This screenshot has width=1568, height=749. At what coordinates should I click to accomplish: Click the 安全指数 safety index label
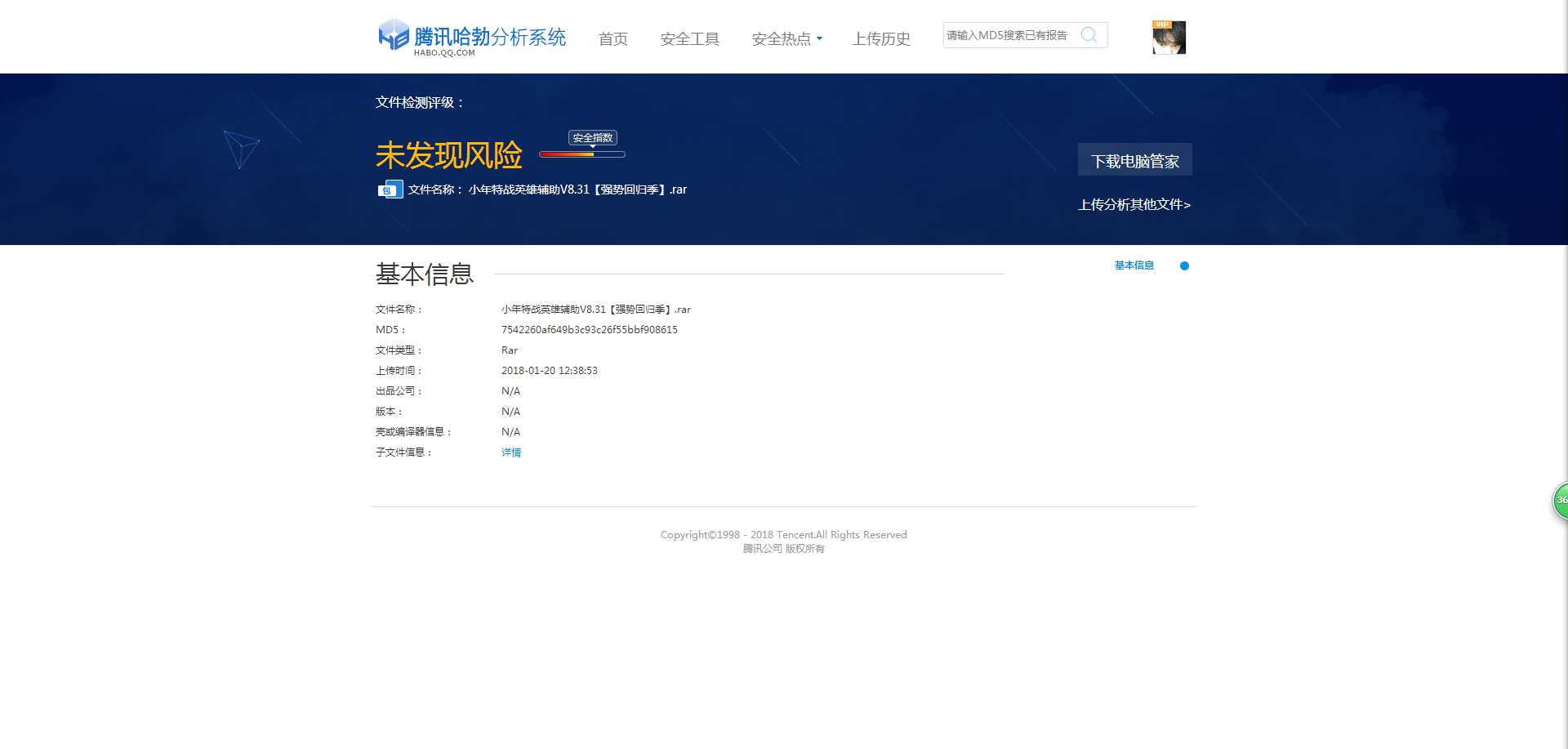pyautogui.click(x=593, y=138)
